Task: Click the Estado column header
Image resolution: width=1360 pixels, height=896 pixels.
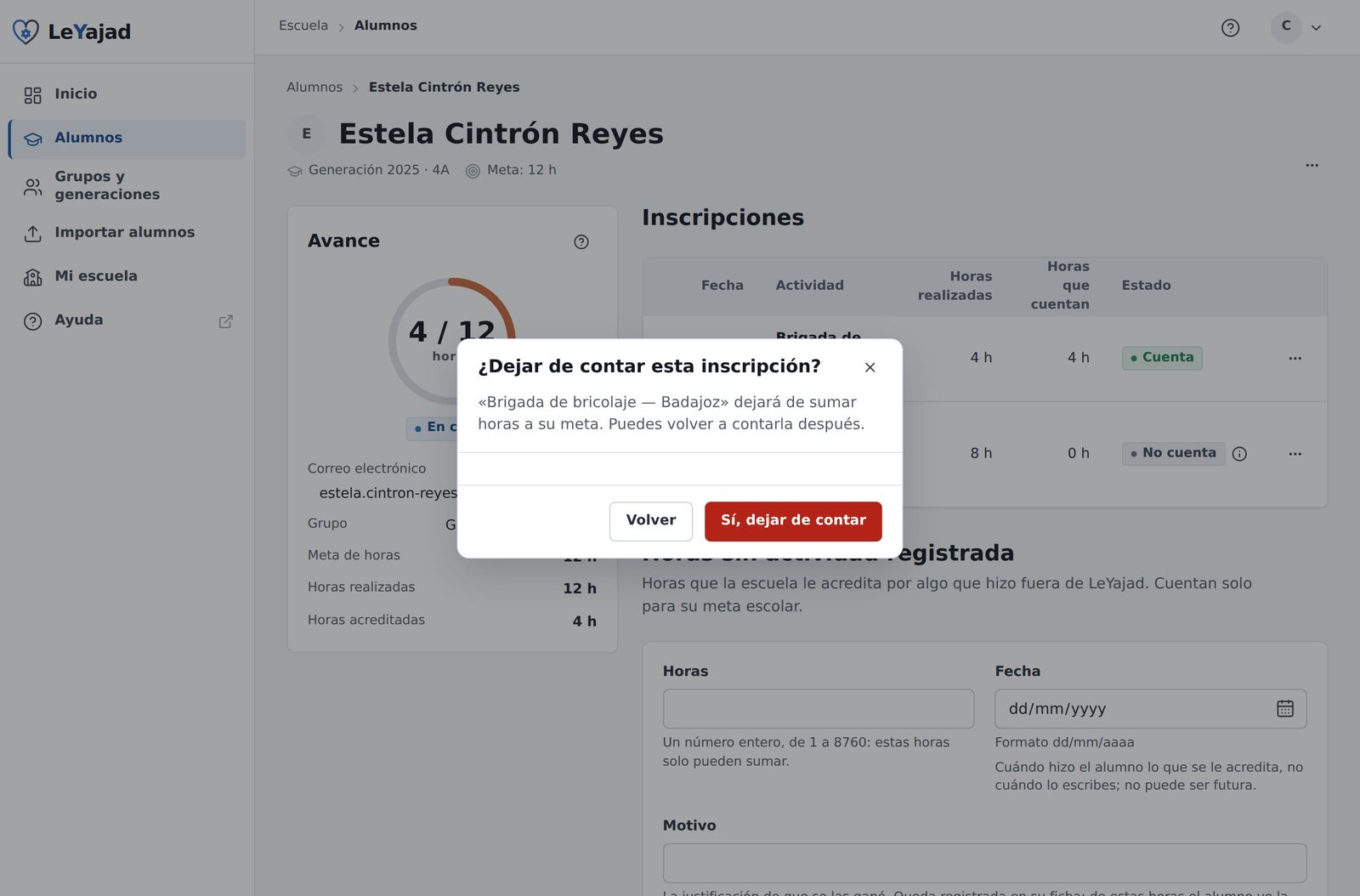Action: [1146, 286]
